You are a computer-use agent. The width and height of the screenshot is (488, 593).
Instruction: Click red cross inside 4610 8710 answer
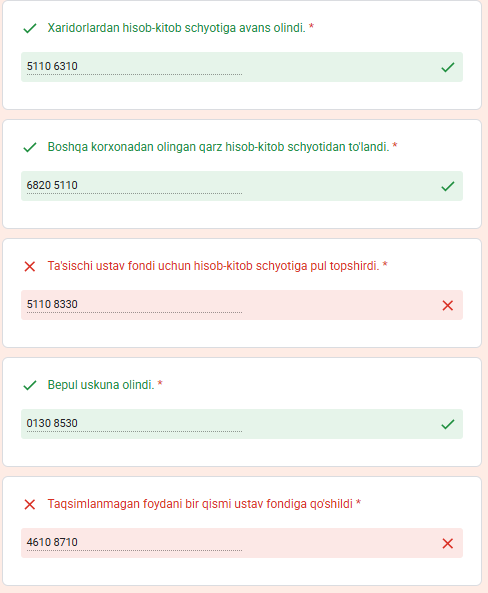pos(448,543)
